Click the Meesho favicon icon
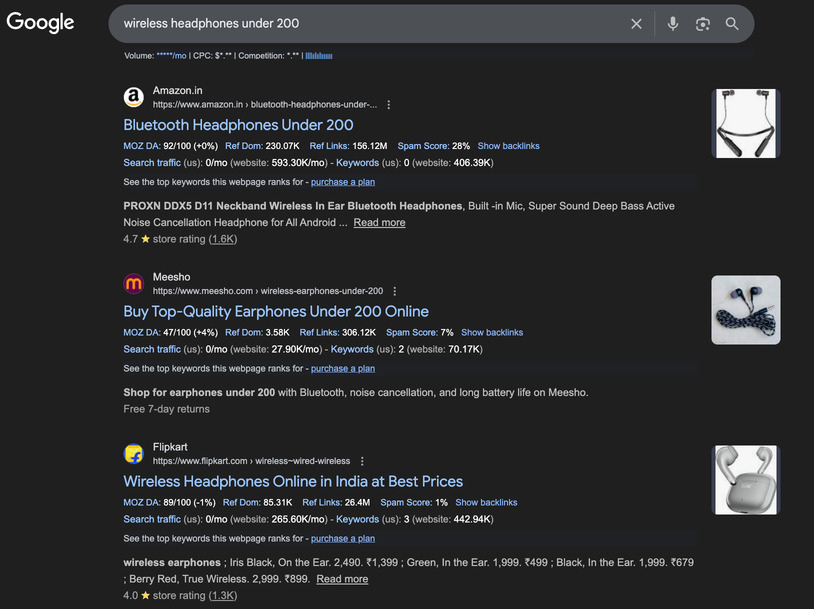Viewport: 814px width, 609px height. pyautogui.click(x=133, y=283)
